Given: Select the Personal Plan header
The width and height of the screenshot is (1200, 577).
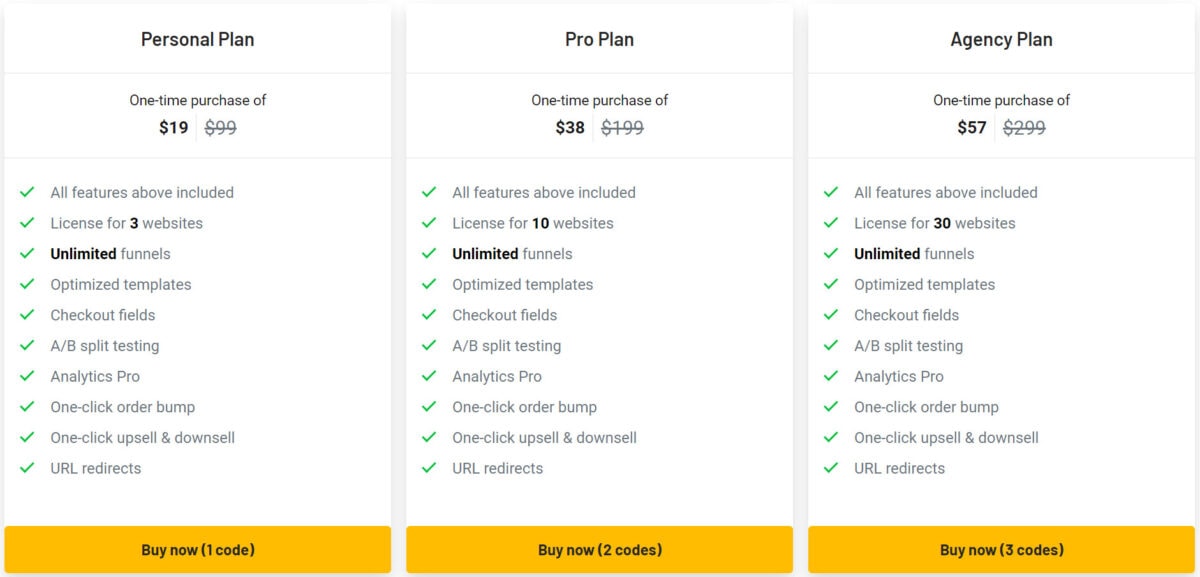Looking at the screenshot, I should pyautogui.click(x=197, y=39).
